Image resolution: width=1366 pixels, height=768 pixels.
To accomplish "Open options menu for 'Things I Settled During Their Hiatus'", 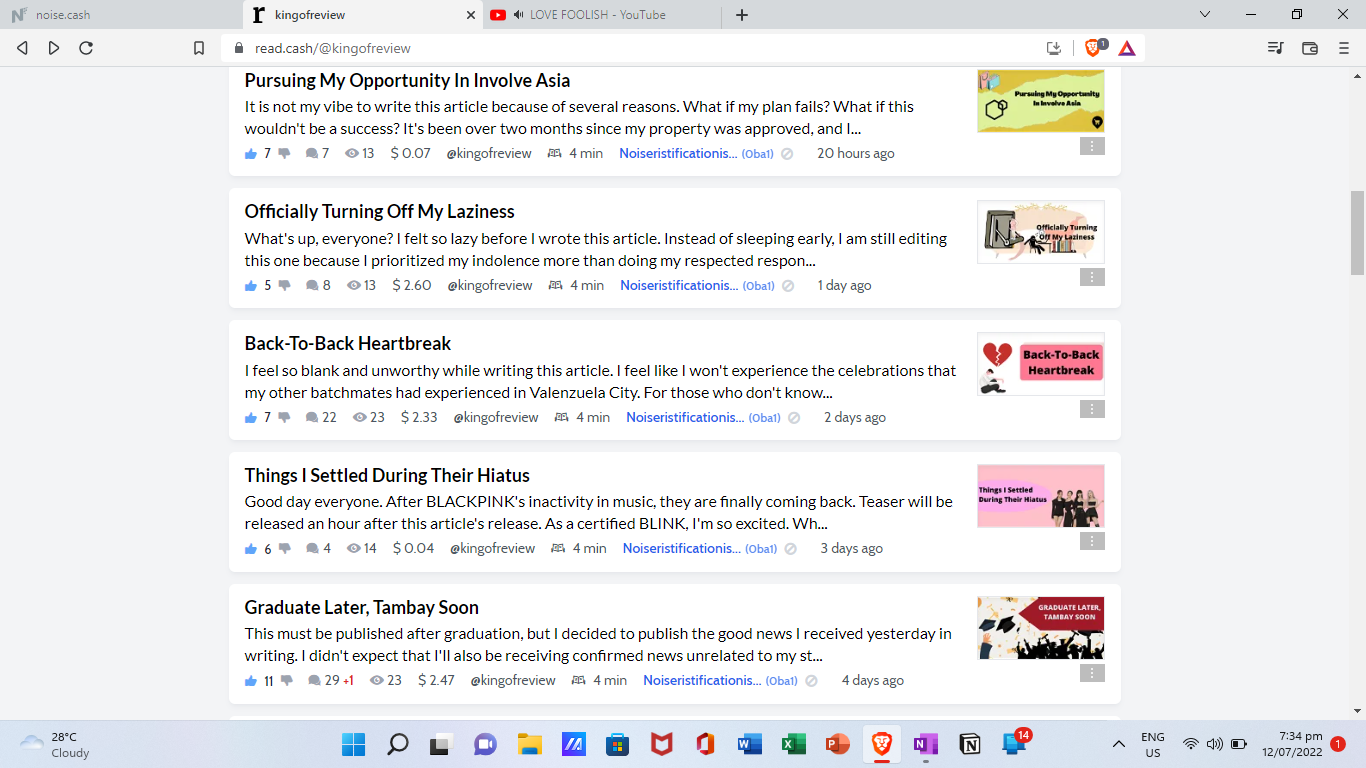I will pyautogui.click(x=1092, y=541).
